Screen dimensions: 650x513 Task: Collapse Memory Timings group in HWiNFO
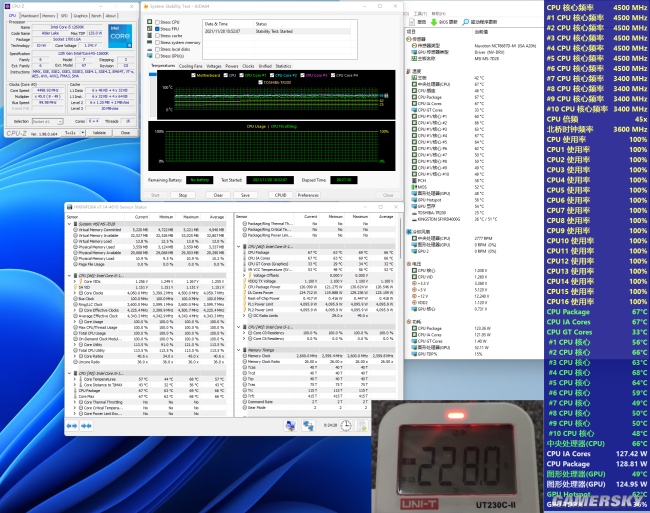(x=239, y=350)
